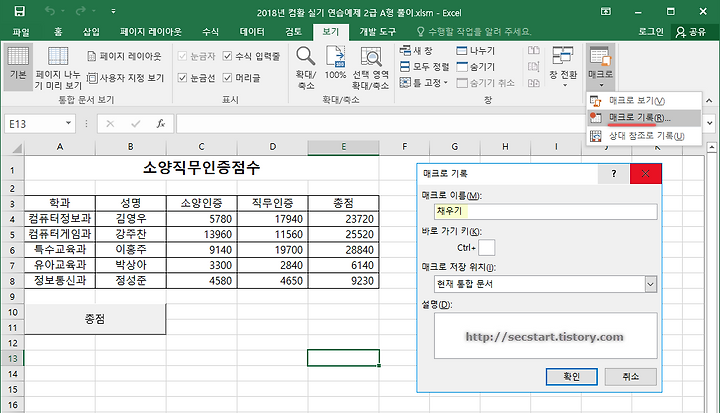Click the Undo arrow icon

pos(50,11)
